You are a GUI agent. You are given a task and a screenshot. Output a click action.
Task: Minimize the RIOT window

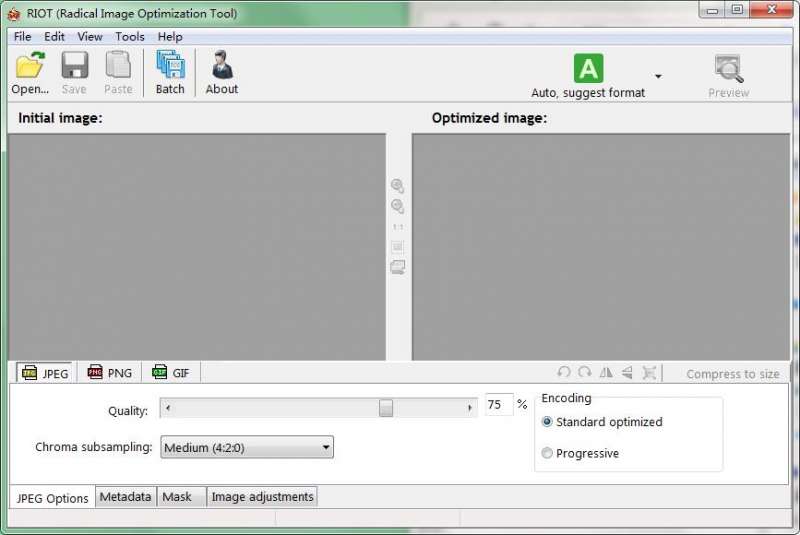point(713,10)
